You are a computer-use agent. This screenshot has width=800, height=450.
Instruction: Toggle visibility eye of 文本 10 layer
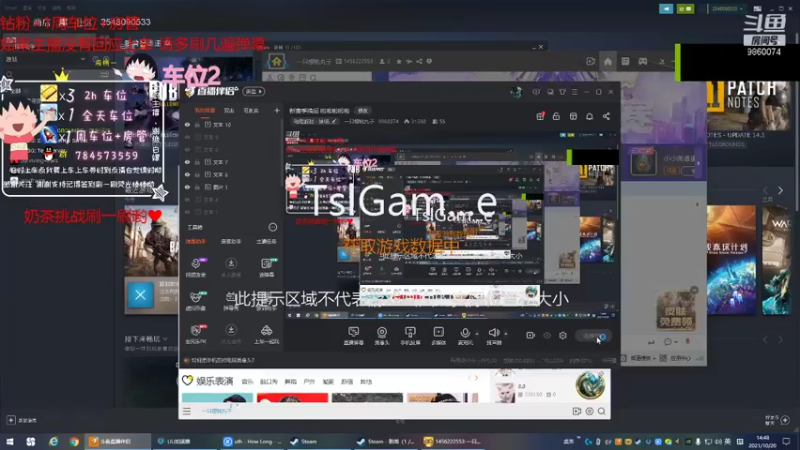click(187, 124)
